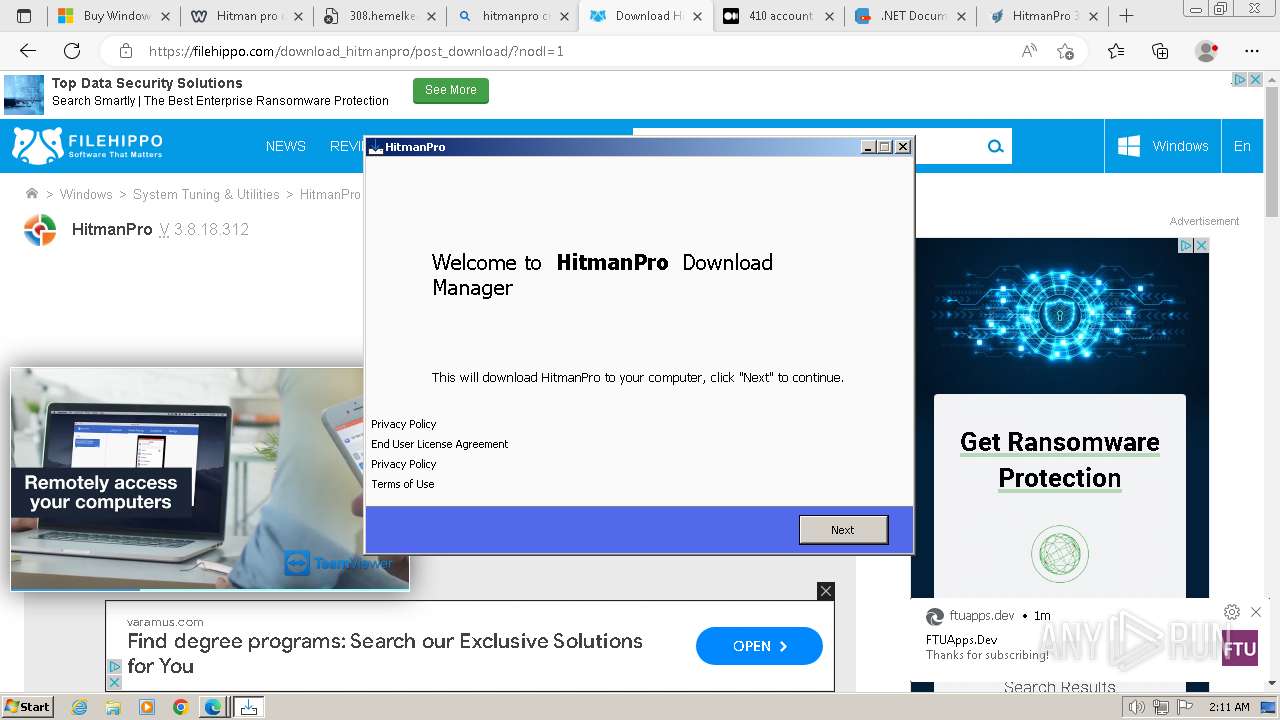The height and width of the screenshot is (720, 1280).
Task: Open AdChoices icon on varamus ad
Action: point(114,667)
